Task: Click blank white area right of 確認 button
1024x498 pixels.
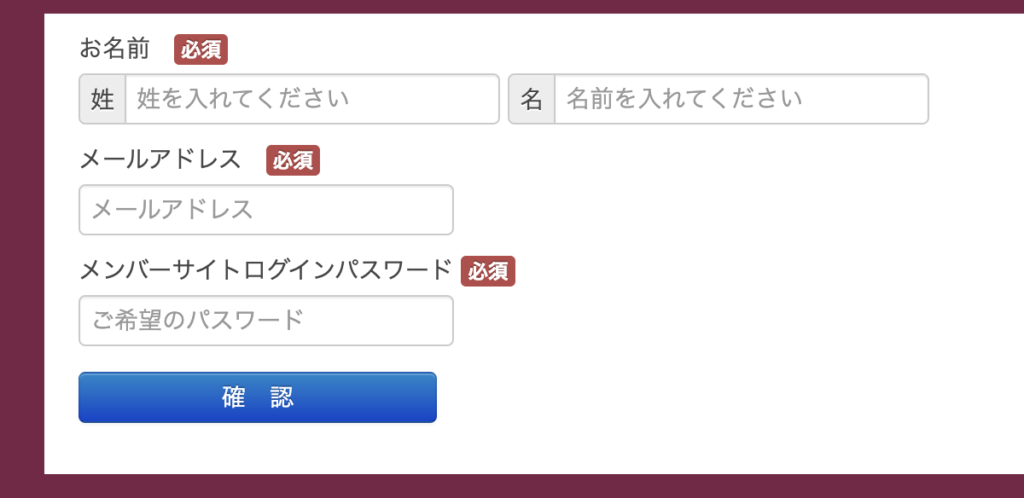Action: pos(700,398)
